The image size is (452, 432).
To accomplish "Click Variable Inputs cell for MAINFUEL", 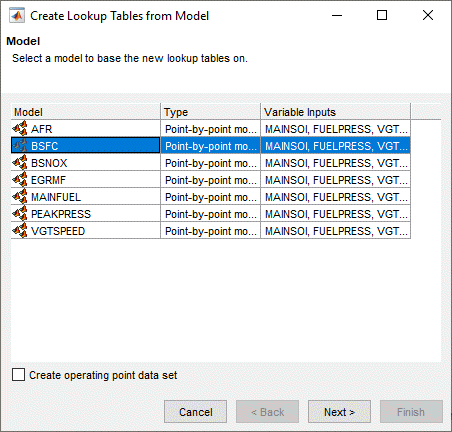I will [335, 197].
